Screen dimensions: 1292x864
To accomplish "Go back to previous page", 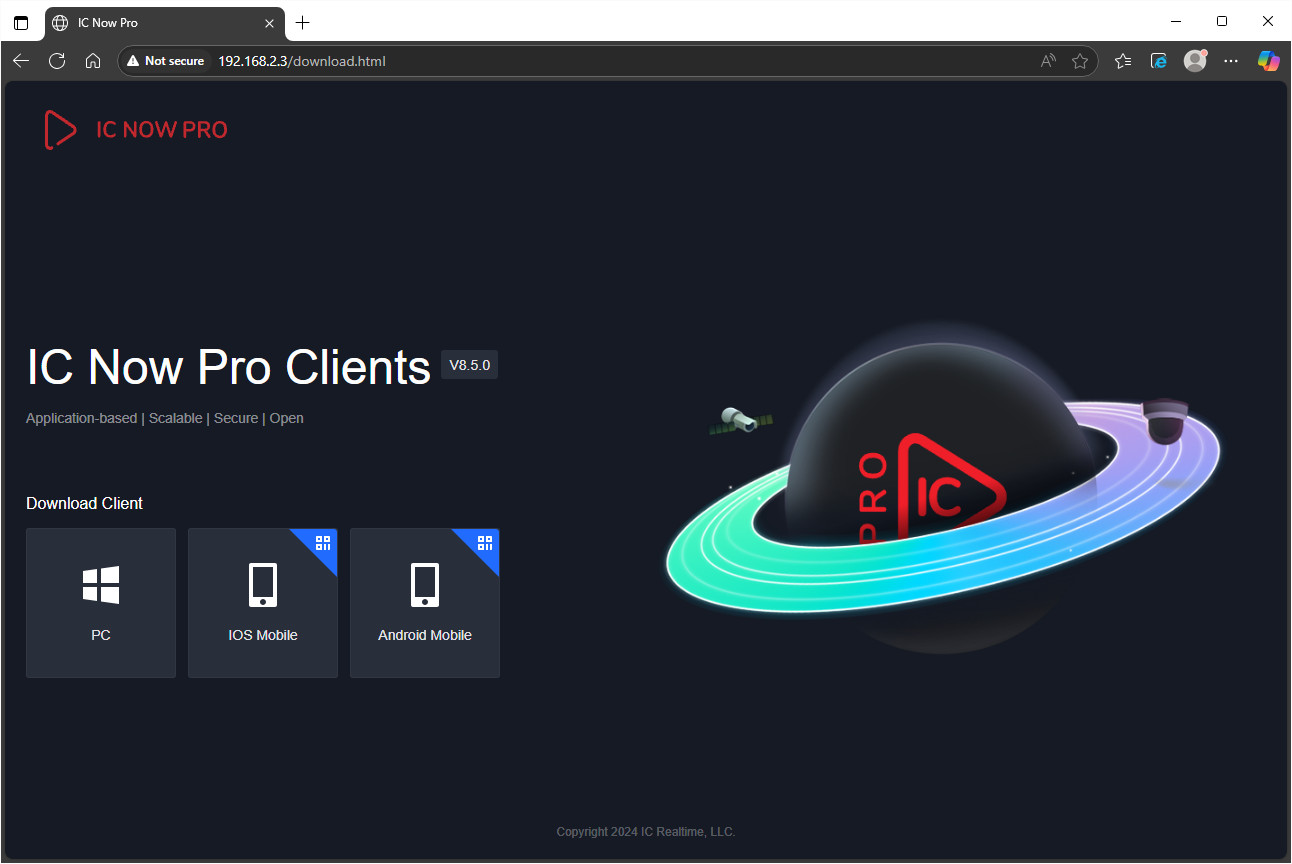I will point(21,61).
